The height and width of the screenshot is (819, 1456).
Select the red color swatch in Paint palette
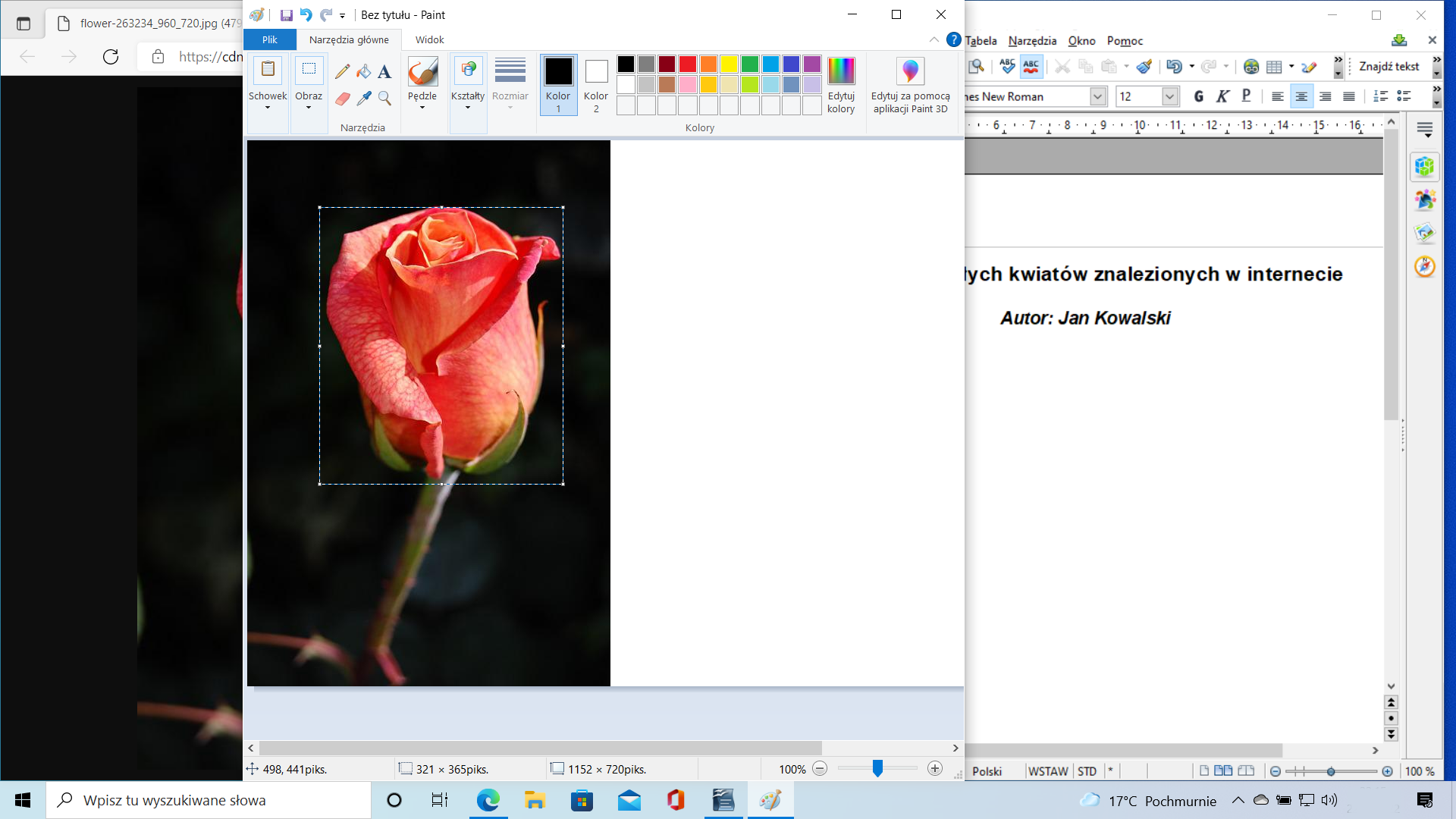pyautogui.click(x=686, y=64)
